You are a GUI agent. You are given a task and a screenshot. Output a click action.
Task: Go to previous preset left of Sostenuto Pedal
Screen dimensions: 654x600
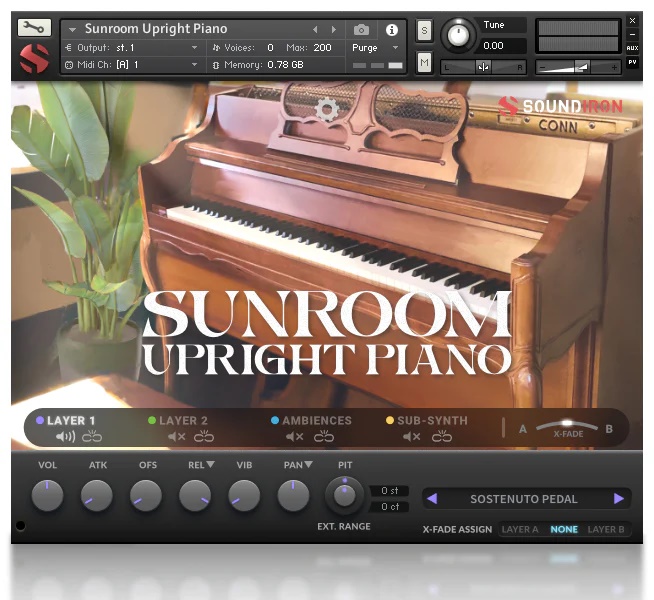[x=432, y=498]
